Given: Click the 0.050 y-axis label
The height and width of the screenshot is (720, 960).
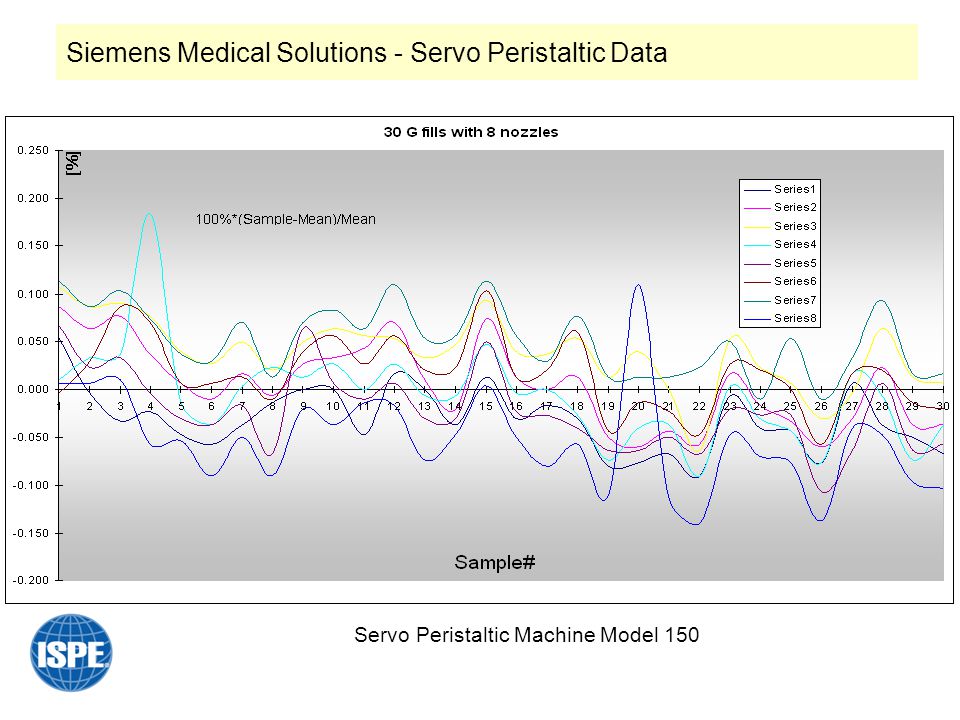Looking at the screenshot, I should [33, 341].
